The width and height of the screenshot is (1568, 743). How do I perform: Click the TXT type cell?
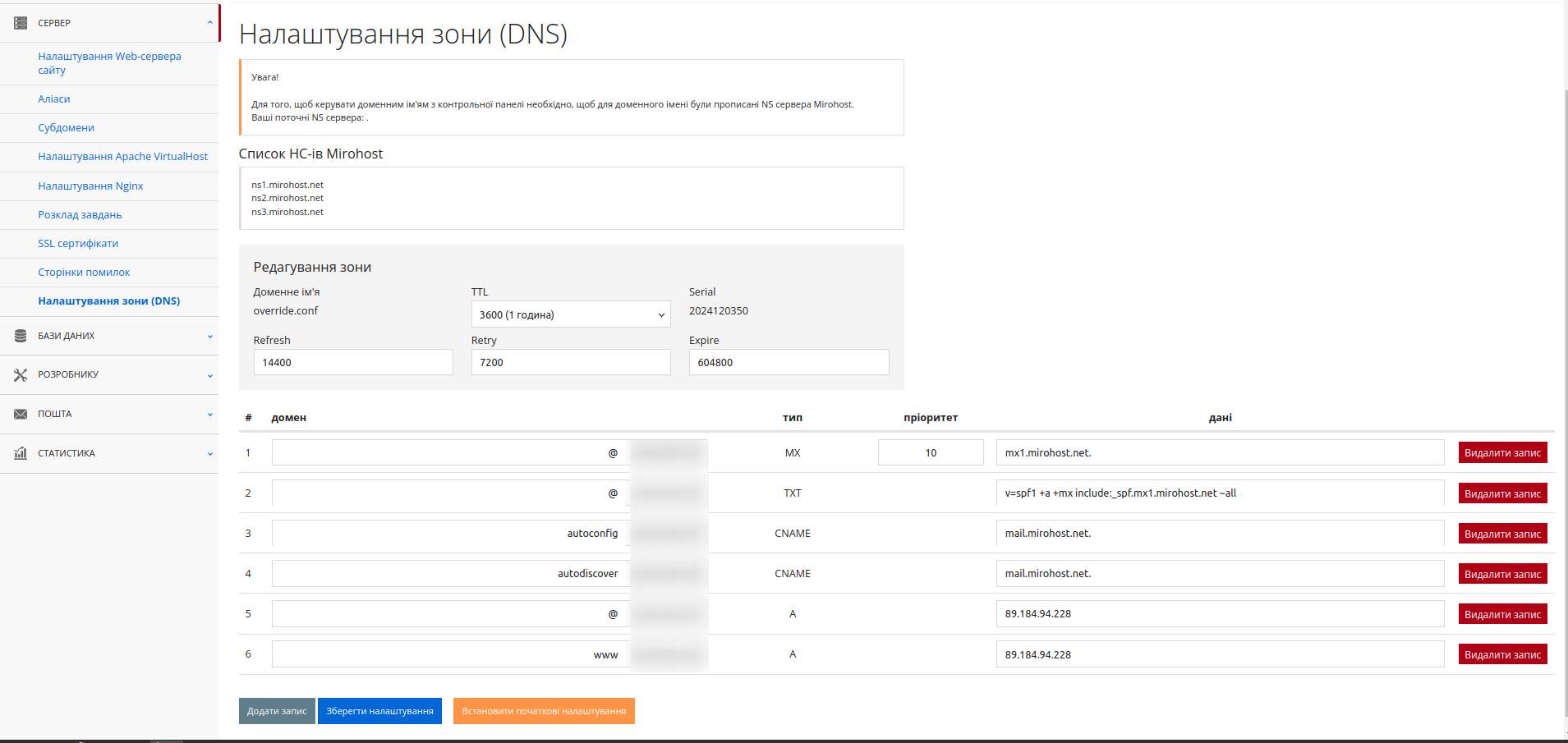[x=793, y=493]
